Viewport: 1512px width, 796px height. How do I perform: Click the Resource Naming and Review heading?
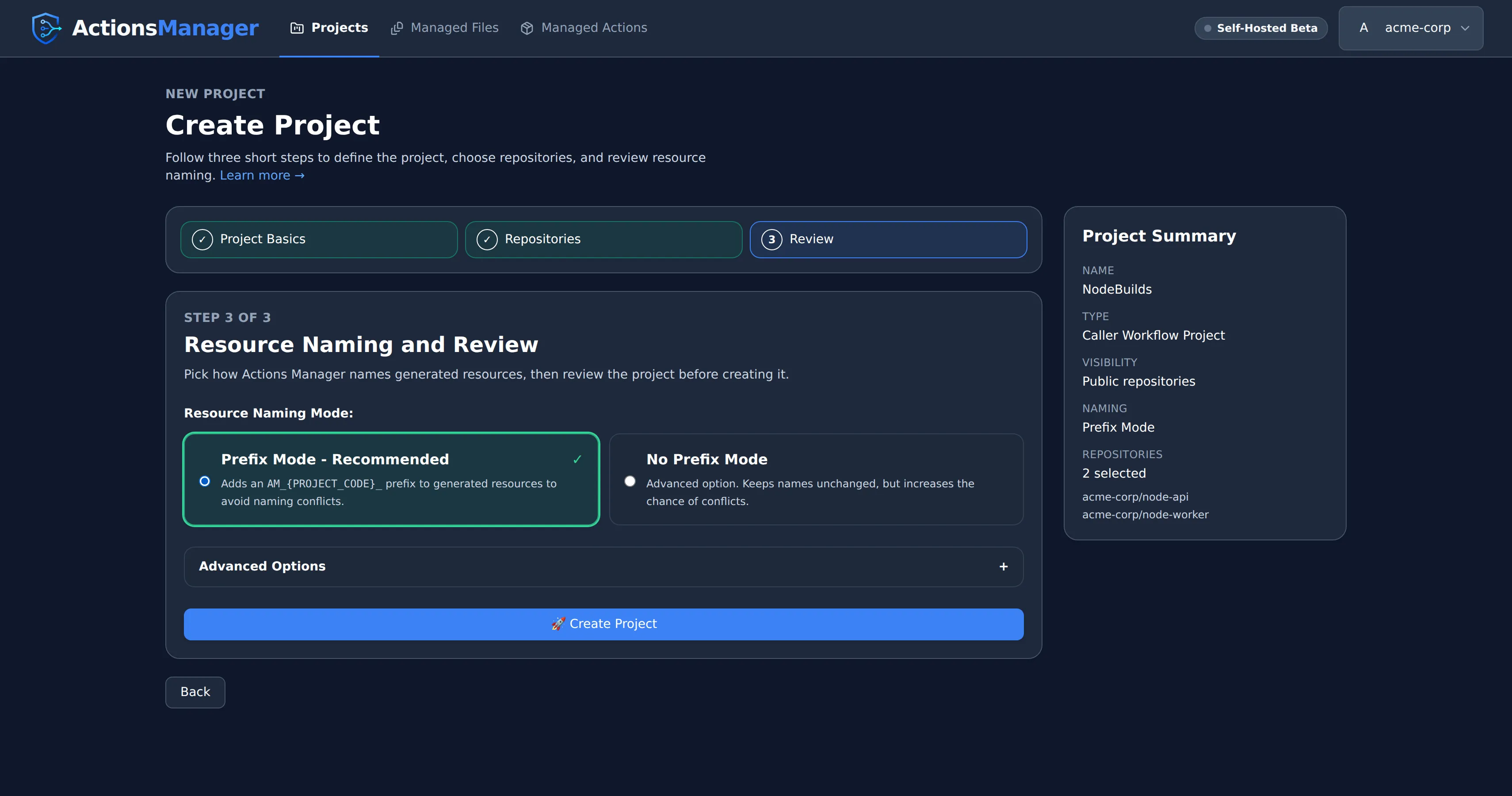point(362,344)
